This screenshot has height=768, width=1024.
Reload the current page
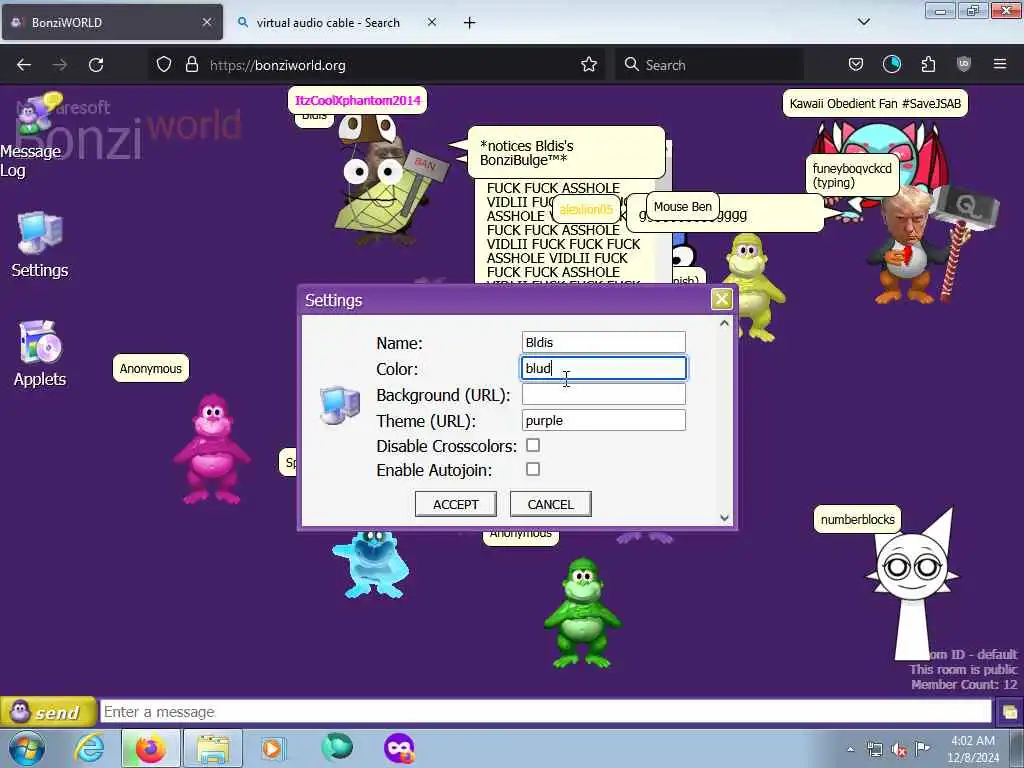coord(96,65)
